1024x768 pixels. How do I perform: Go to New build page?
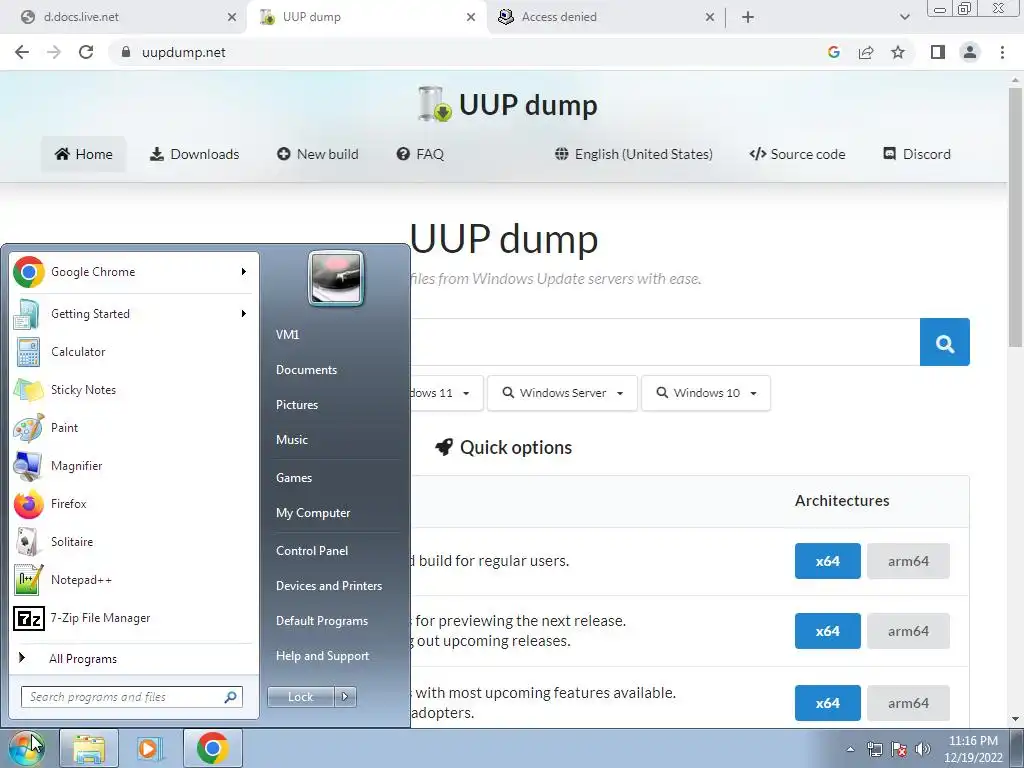(x=318, y=154)
